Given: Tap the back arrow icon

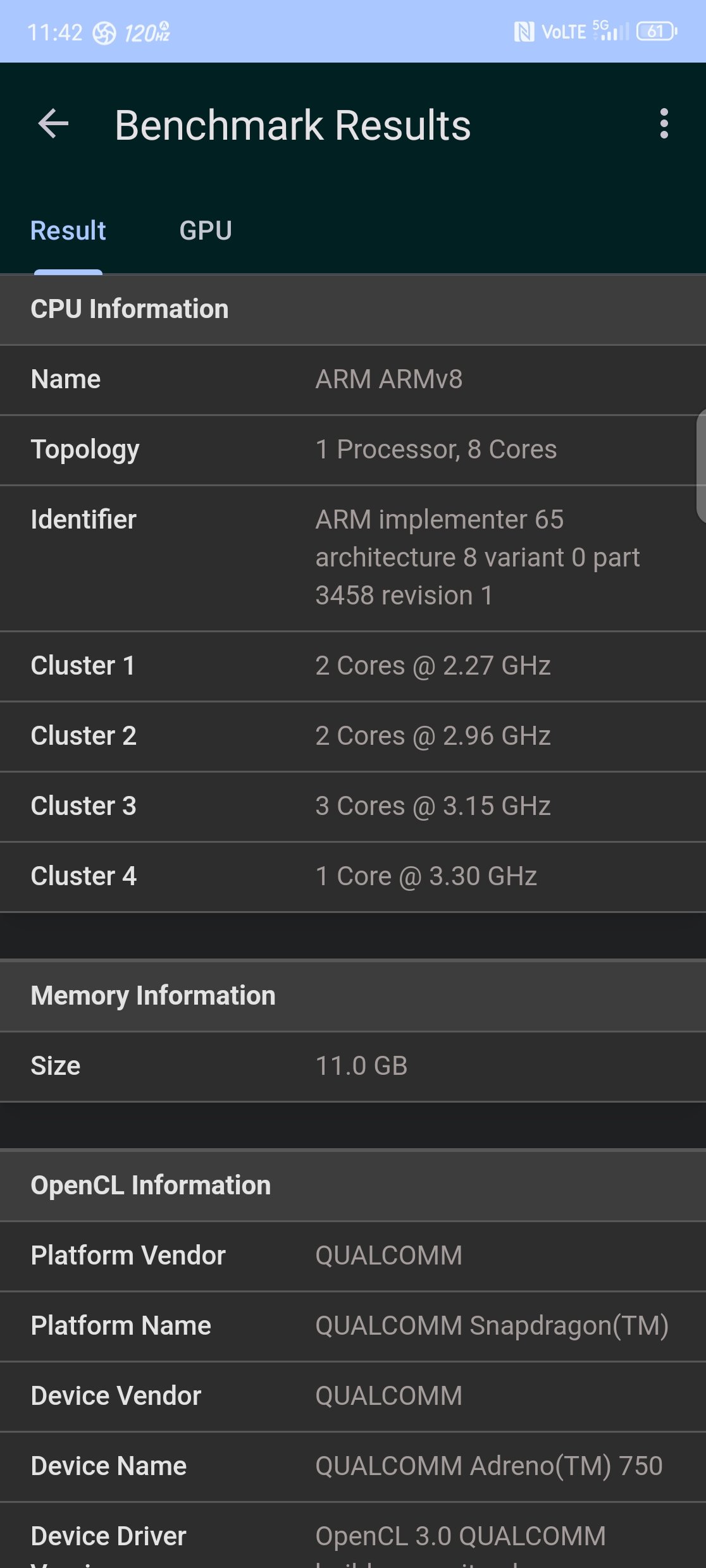Looking at the screenshot, I should [53, 123].
